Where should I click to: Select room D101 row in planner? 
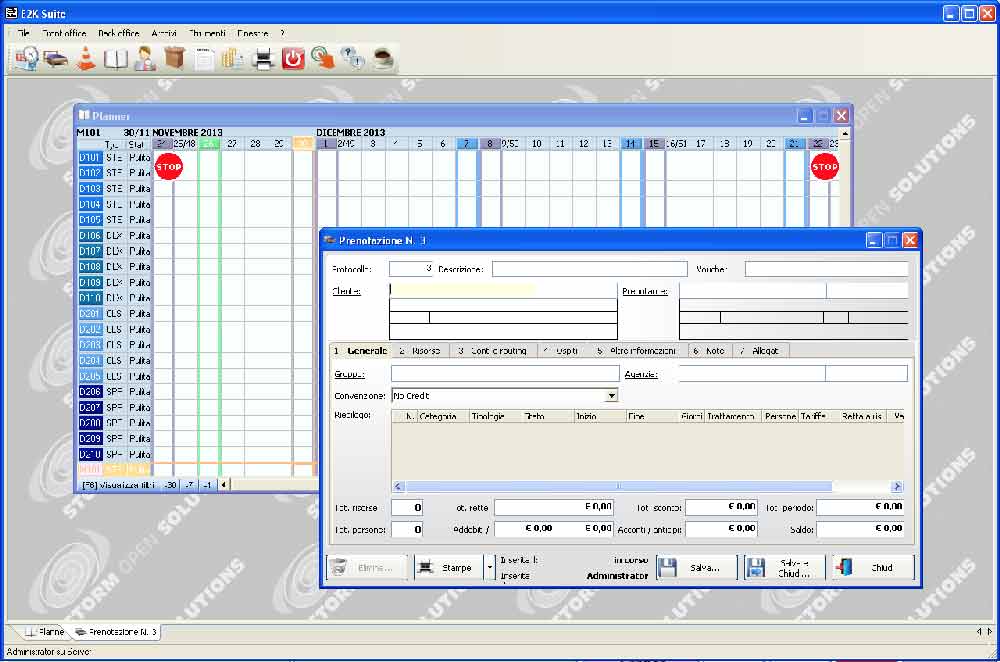90,157
